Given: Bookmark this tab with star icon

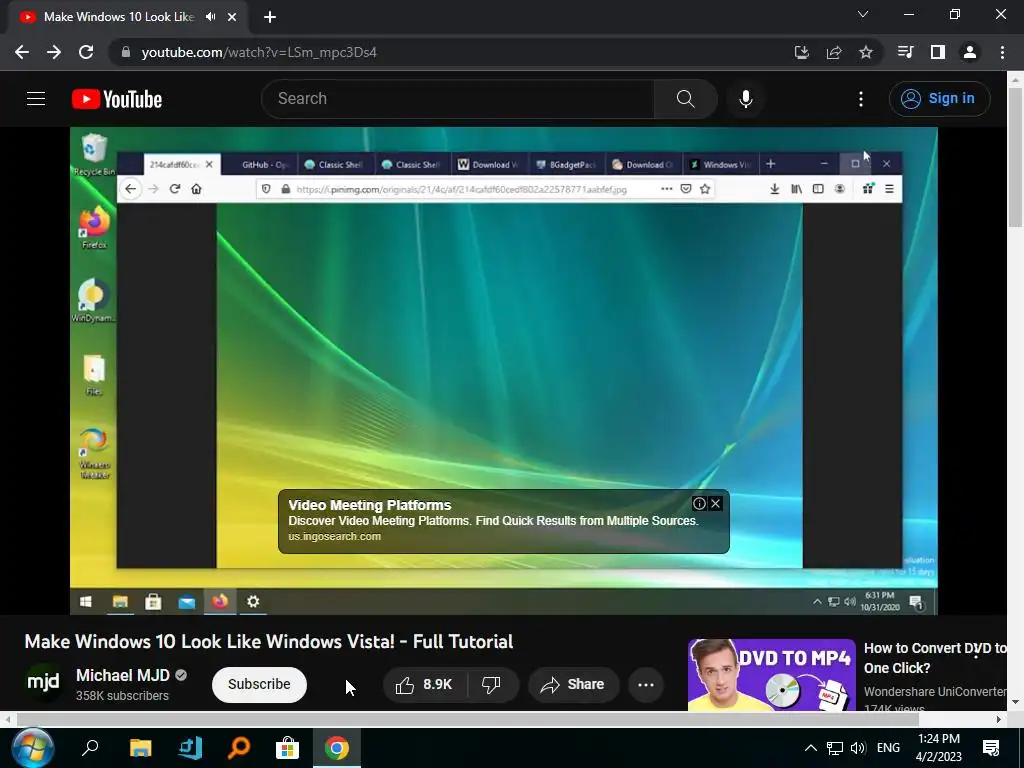Looking at the screenshot, I should point(866,52).
